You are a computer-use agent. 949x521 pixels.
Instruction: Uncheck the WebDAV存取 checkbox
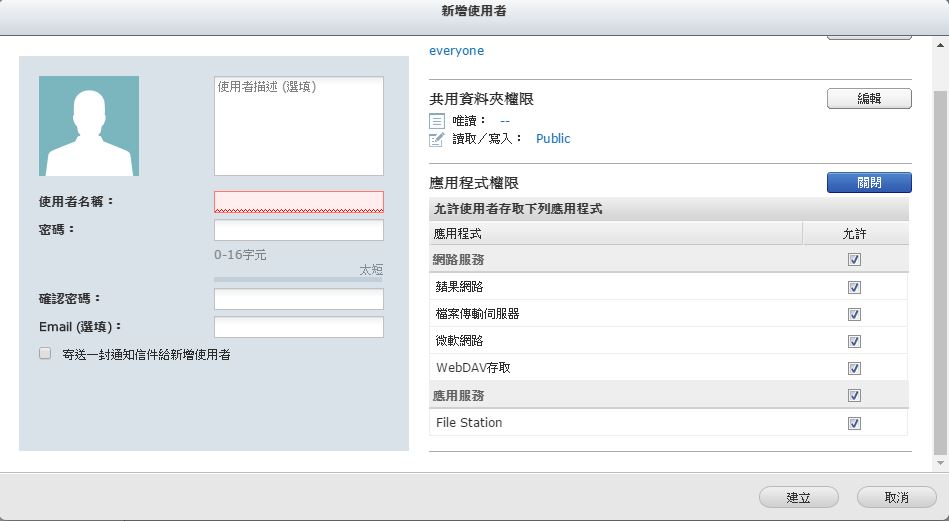(854, 368)
